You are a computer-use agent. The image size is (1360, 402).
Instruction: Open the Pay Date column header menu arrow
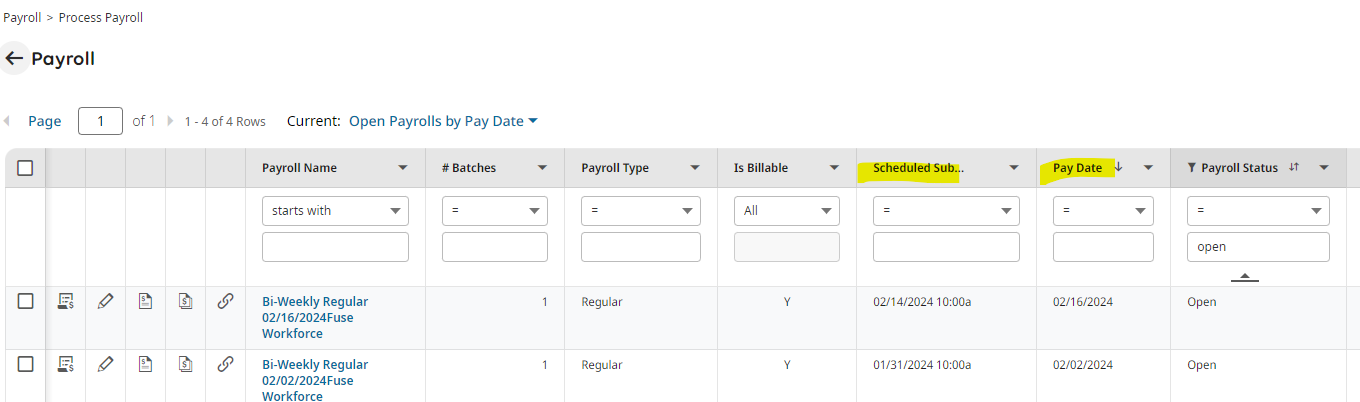[1149, 168]
